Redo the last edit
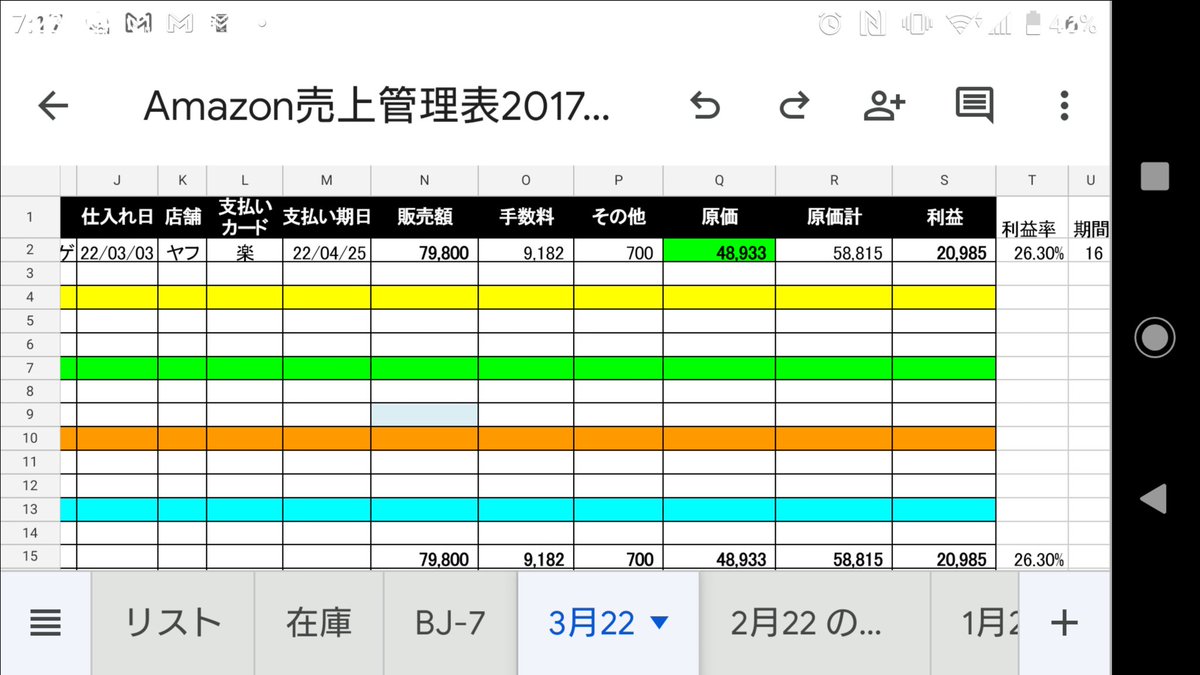Image resolution: width=1200 pixels, height=675 pixels. coord(794,106)
